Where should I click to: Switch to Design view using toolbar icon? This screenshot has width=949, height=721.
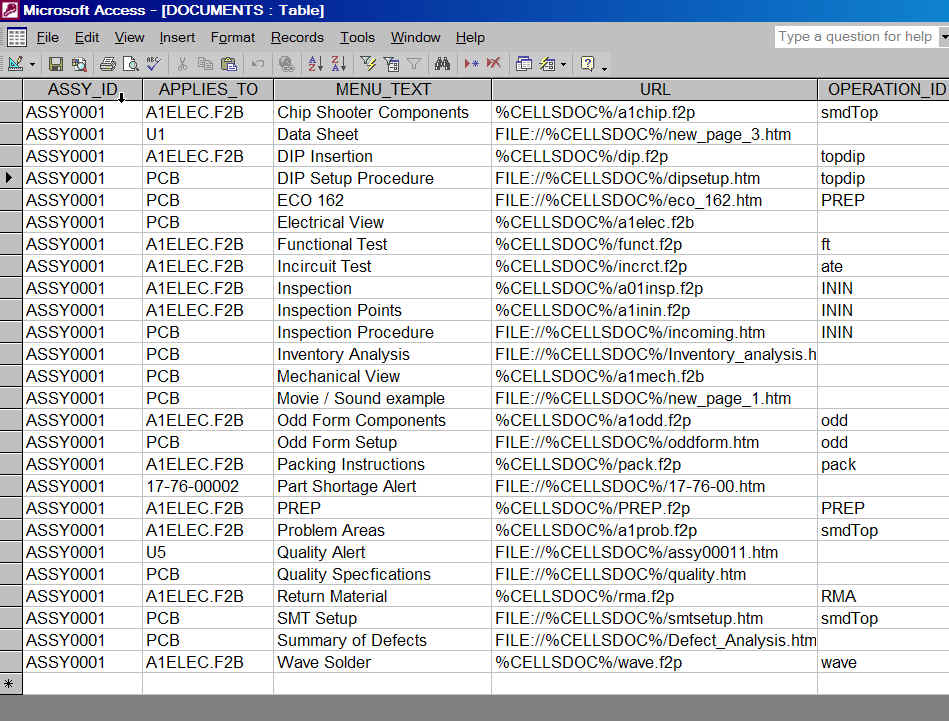15,64
